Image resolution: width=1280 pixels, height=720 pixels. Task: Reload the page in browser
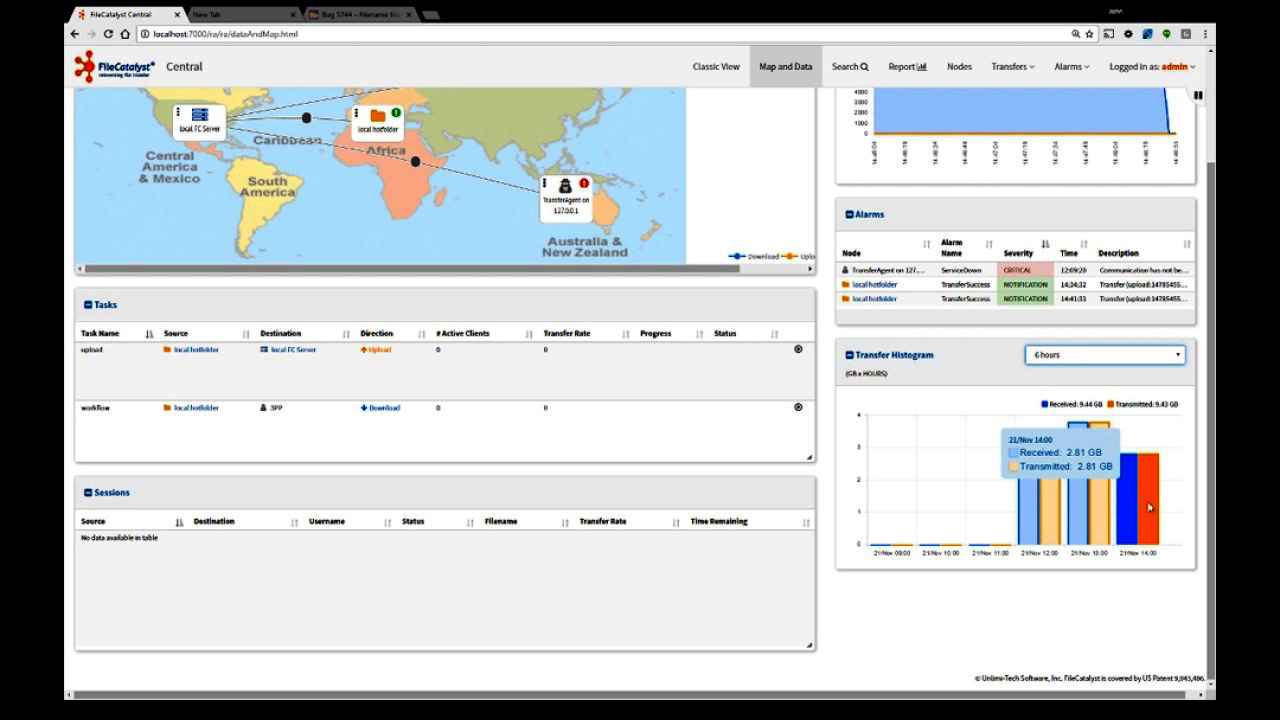(x=108, y=34)
